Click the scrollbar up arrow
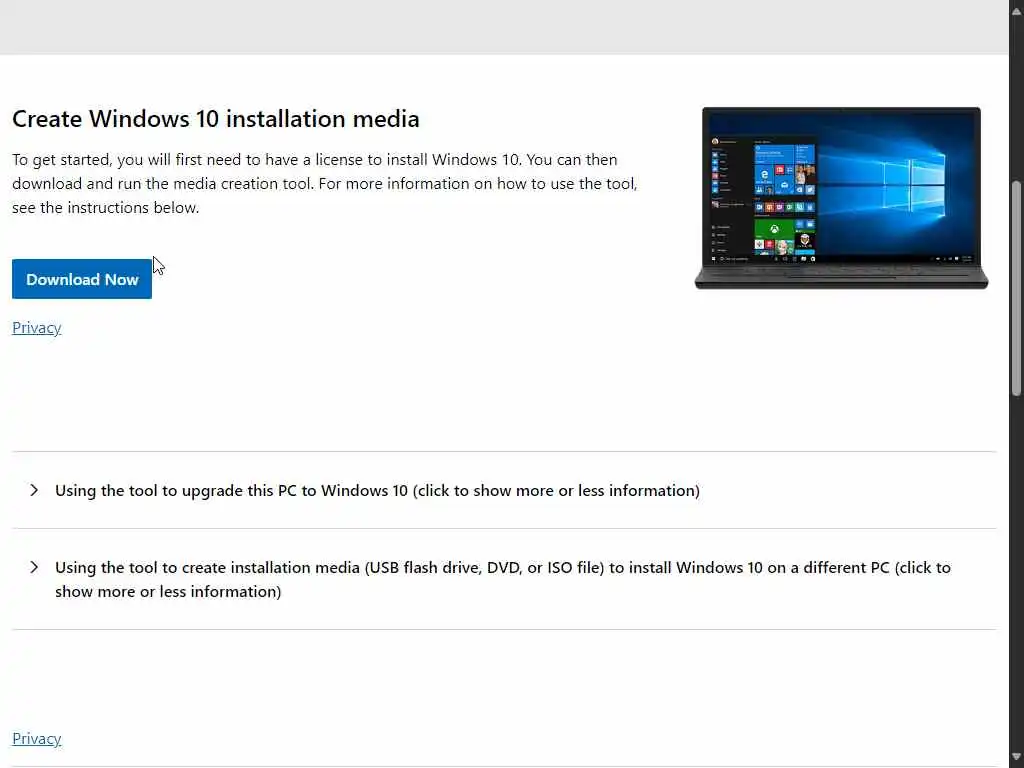Screen dimensions: 1024x768 point(1016,10)
